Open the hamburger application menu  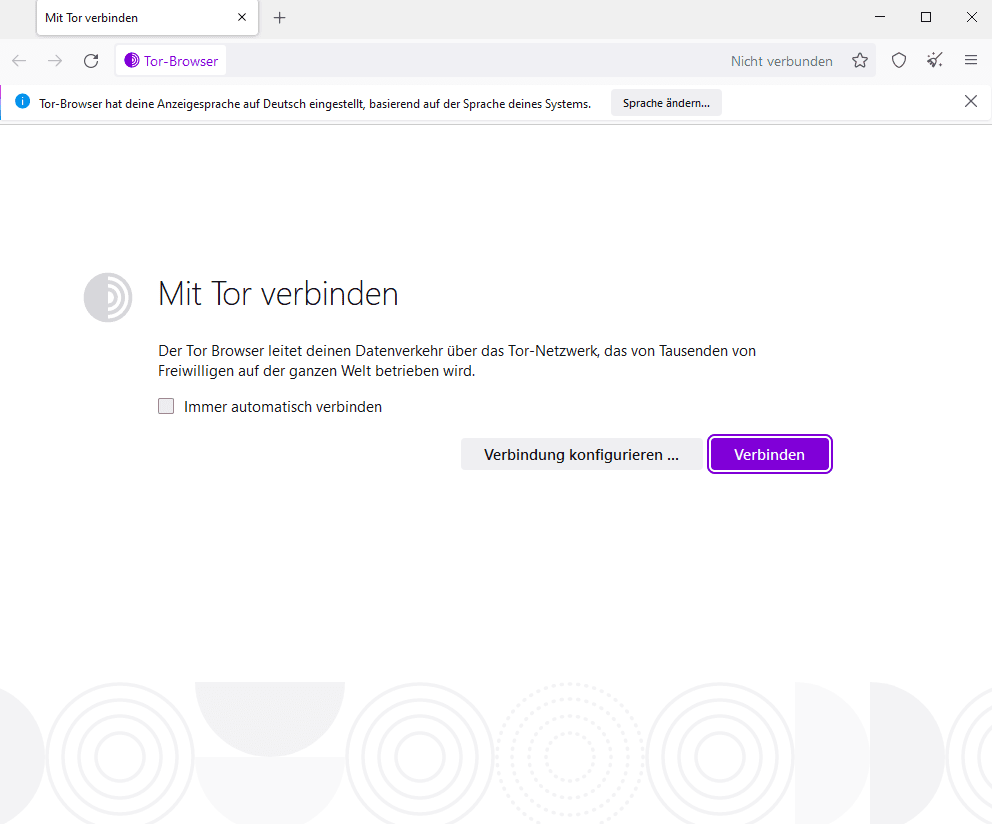[971, 60]
